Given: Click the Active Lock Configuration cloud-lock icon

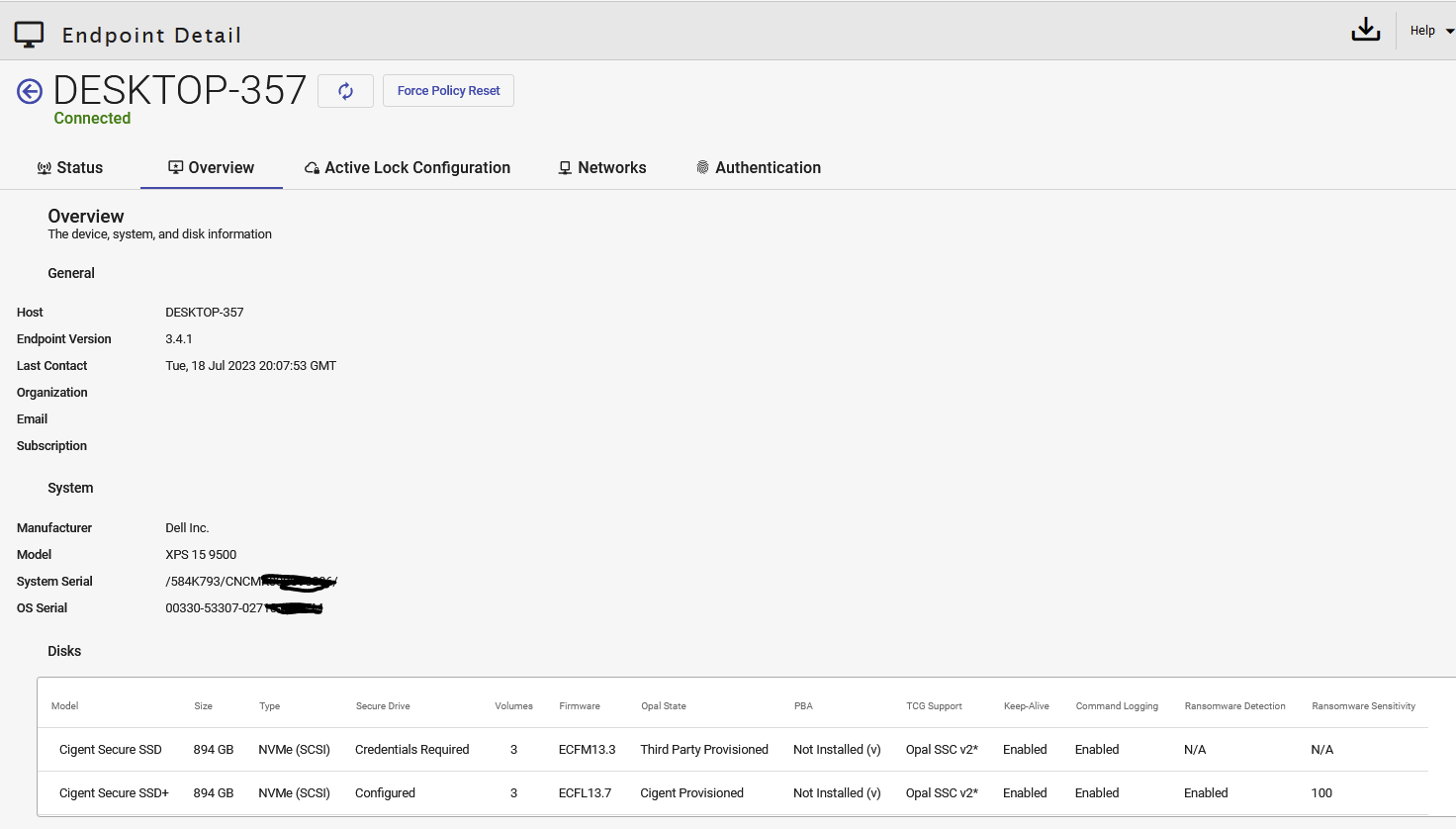Looking at the screenshot, I should click(x=312, y=168).
